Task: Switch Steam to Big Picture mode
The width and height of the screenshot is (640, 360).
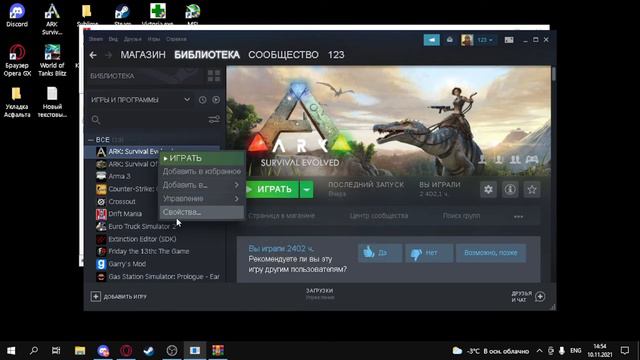Action: click(509, 40)
